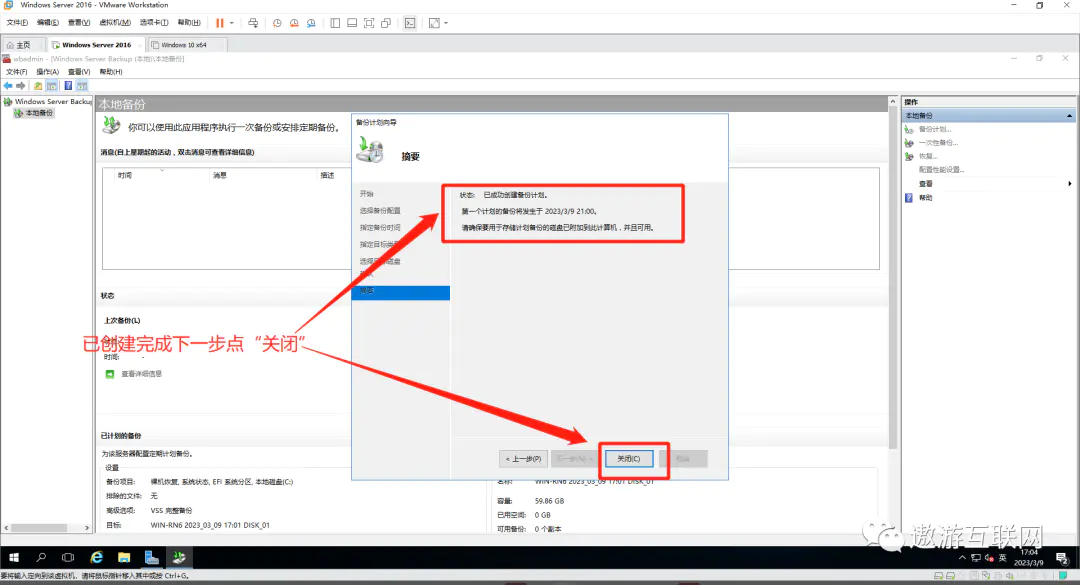Screen dimensions: 1080x585
Task: Click the 描述 column header
Action: coord(327,176)
